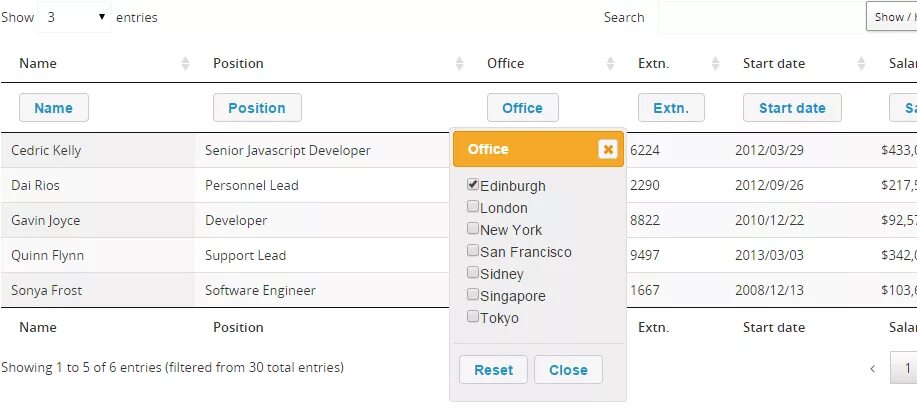This screenshot has width=917, height=416.
Task: Open the Start date filter button
Action: [792, 108]
